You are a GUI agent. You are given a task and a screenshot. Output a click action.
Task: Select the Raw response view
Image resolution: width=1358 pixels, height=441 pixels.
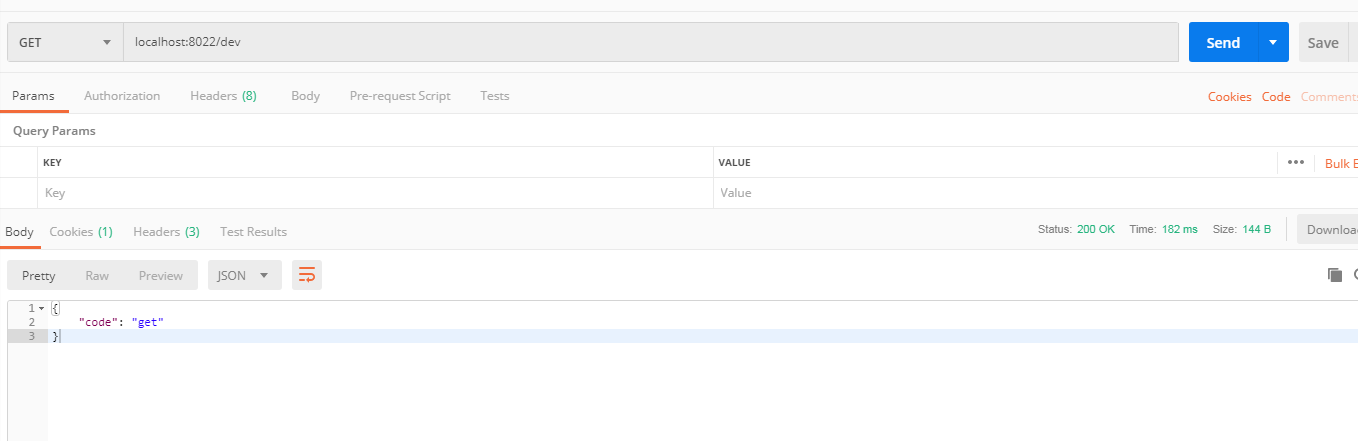click(97, 275)
